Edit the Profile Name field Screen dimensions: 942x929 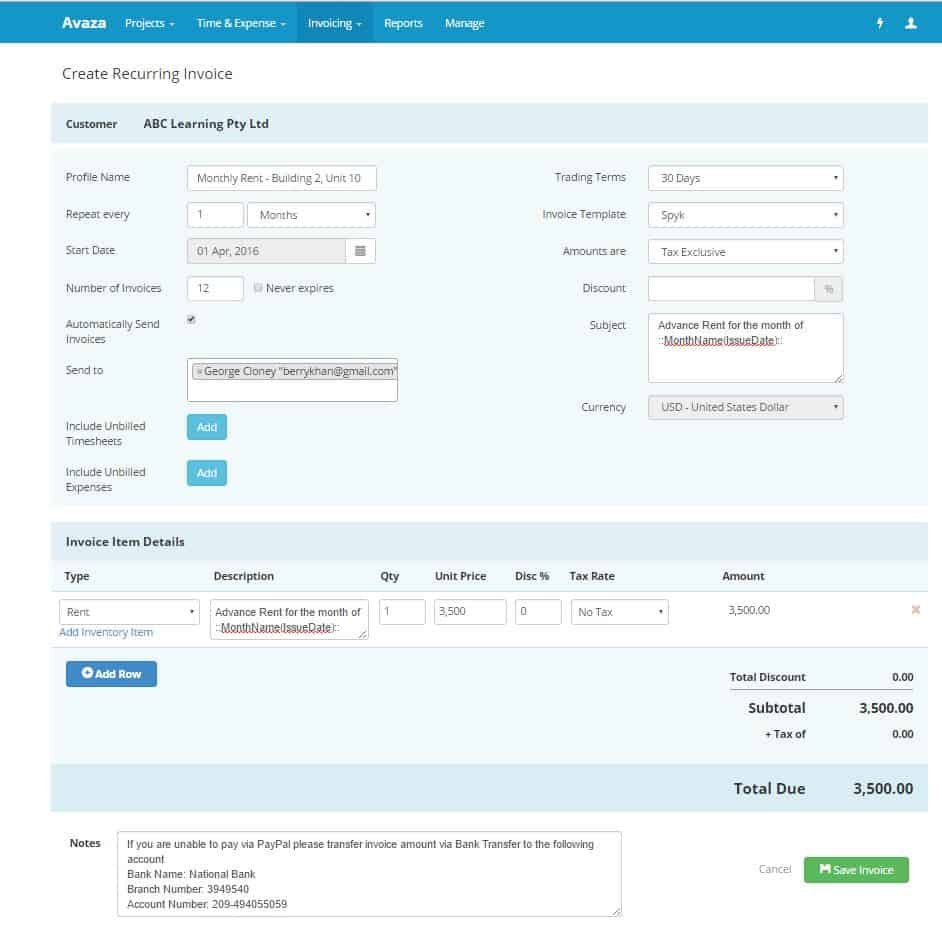281,177
